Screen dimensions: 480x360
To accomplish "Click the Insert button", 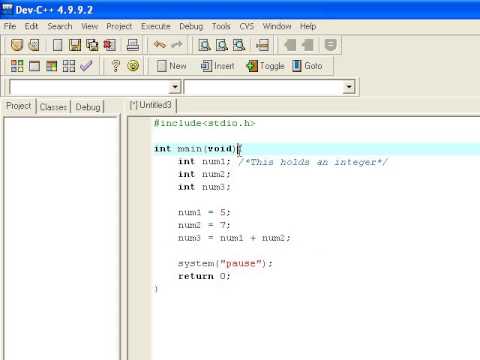I will pos(217,66).
